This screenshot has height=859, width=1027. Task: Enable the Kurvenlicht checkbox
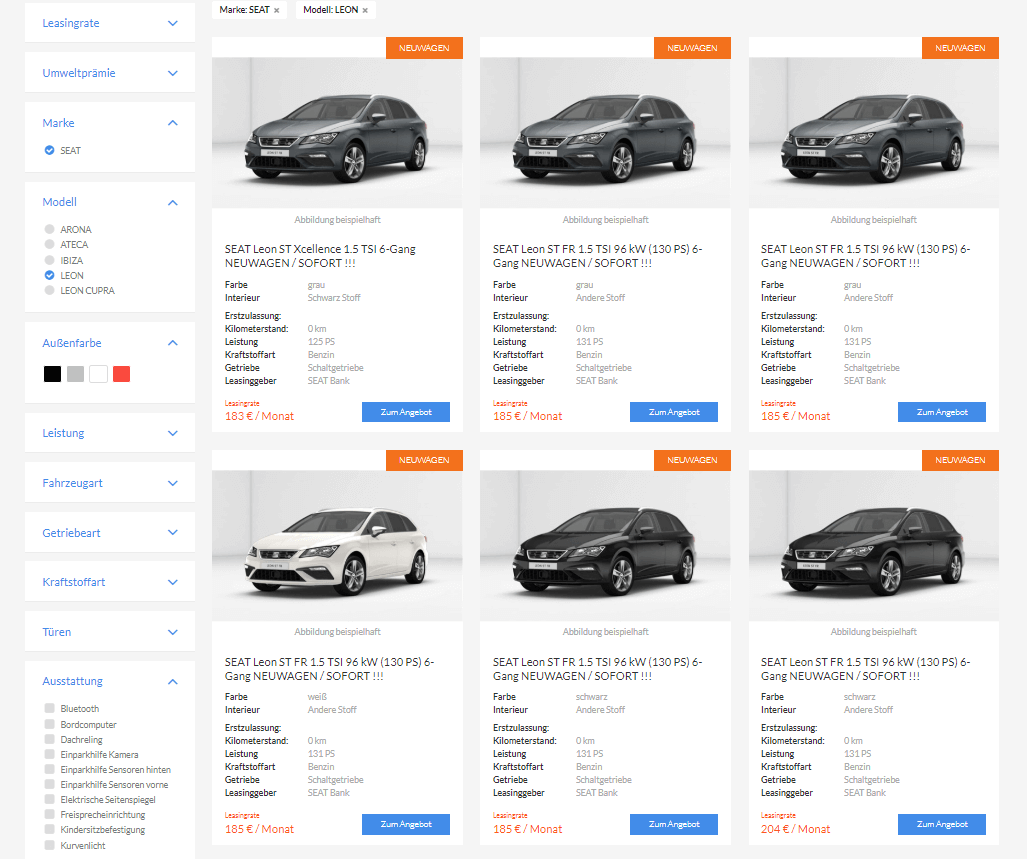click(x=49, y=845)
